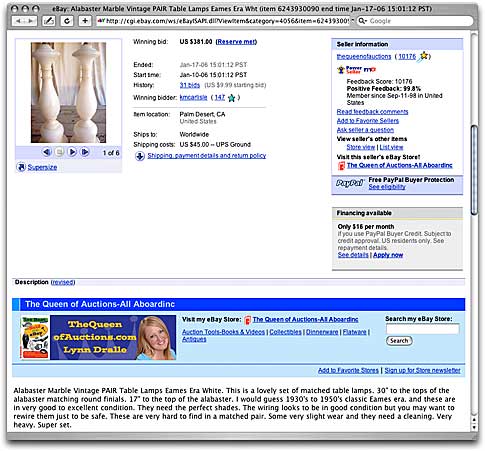Open the 31 bids history link
The height and width of the screenshot is (451, 485).
tap(190, 85)
